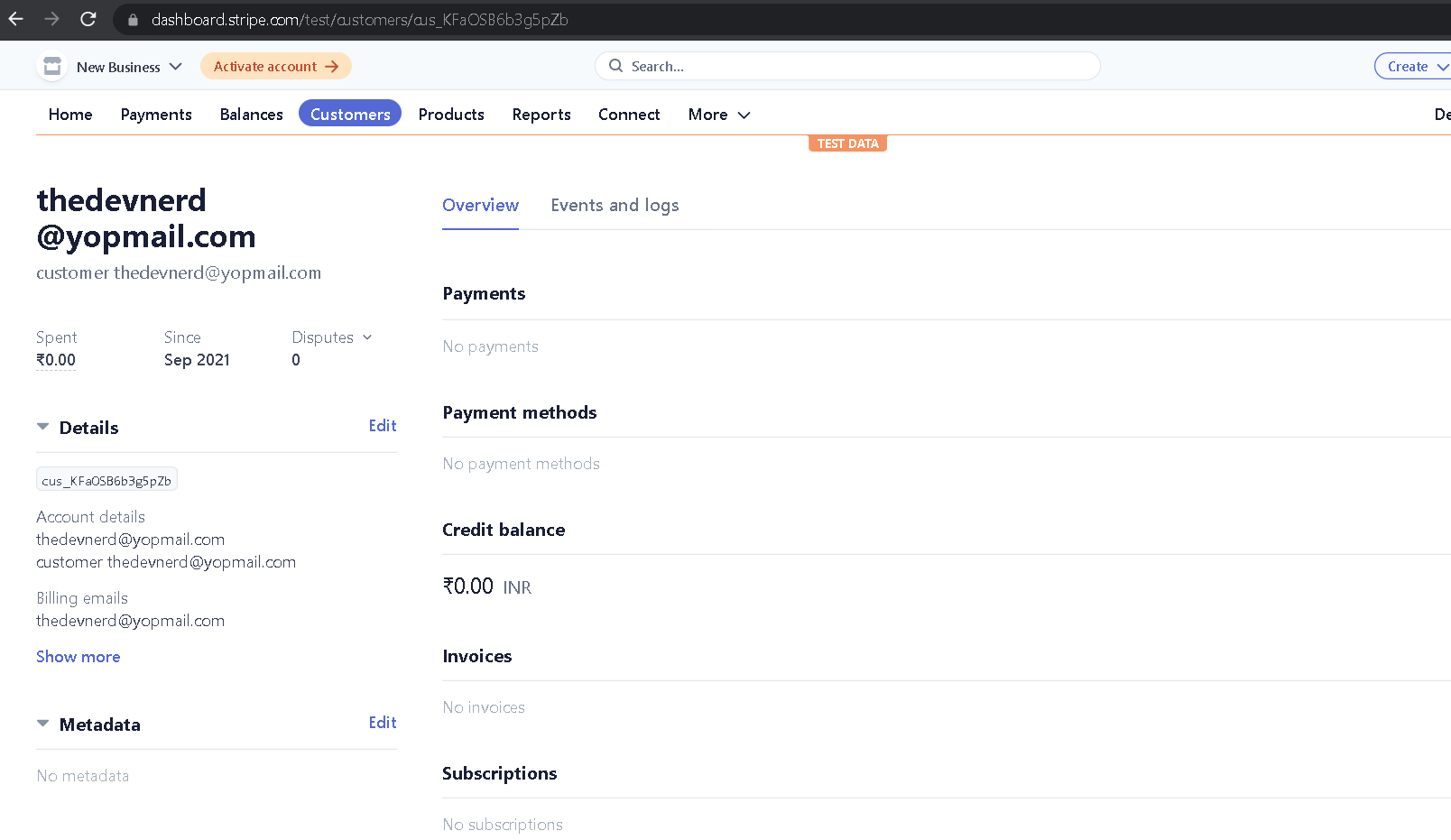Click the ₹0.00 spent amount

pyautogui.click(x=56, y=360)
